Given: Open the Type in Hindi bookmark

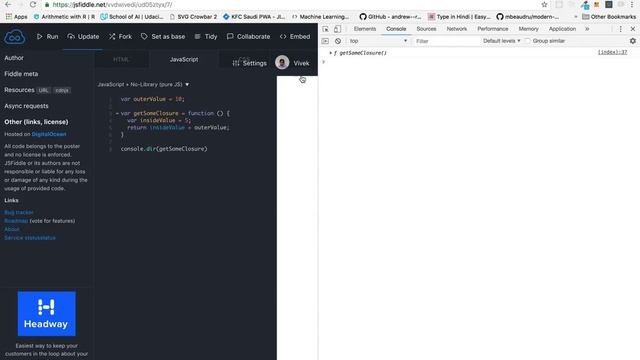Looking at the screenshot, I should click(459, 17).
